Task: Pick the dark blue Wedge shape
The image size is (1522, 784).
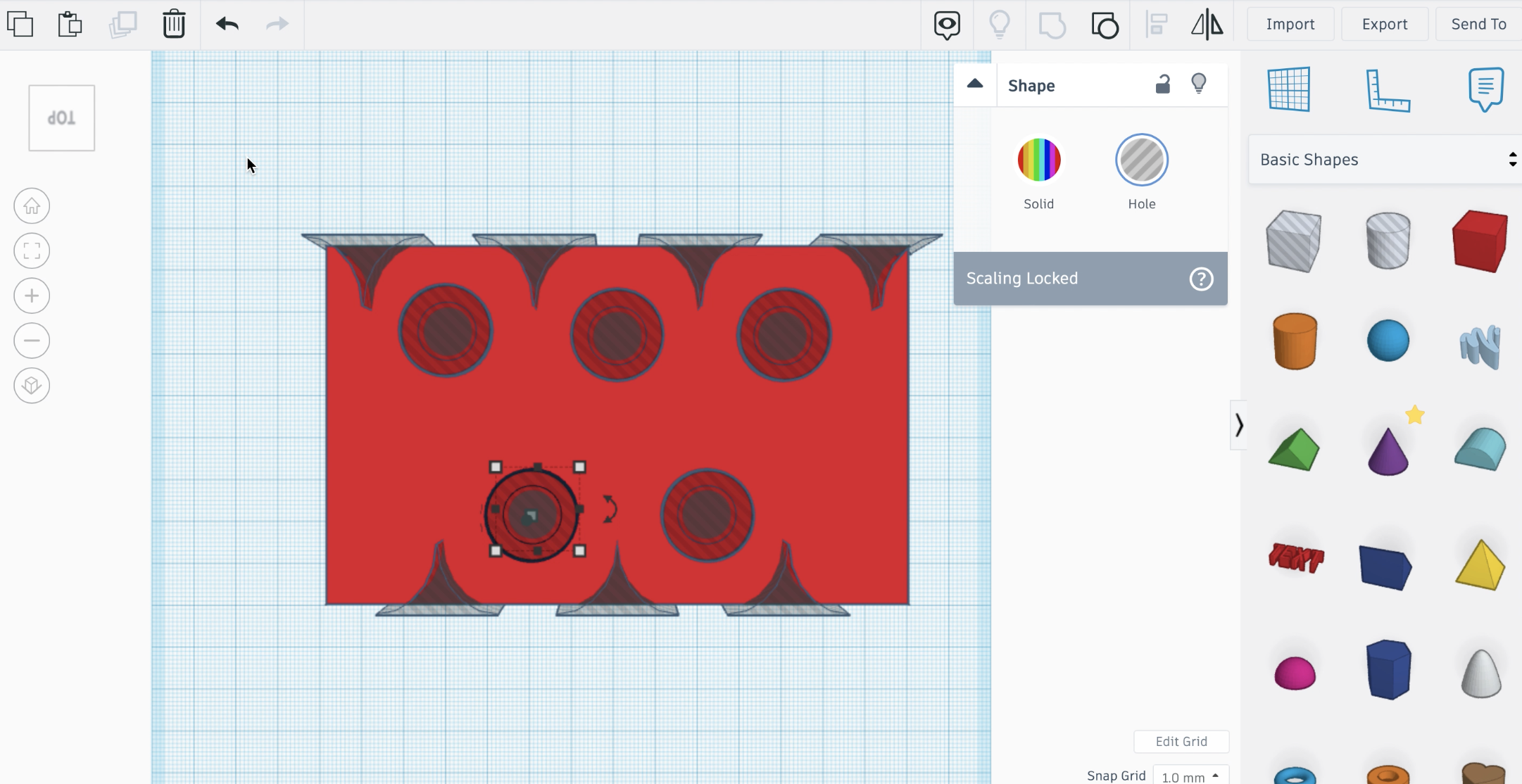Action: tap(1385, 567)
